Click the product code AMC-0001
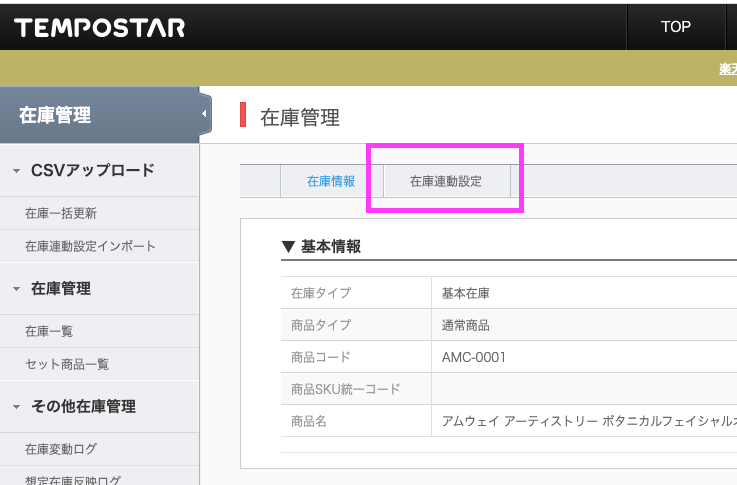 pyautogui.click(x=474, y=357)
